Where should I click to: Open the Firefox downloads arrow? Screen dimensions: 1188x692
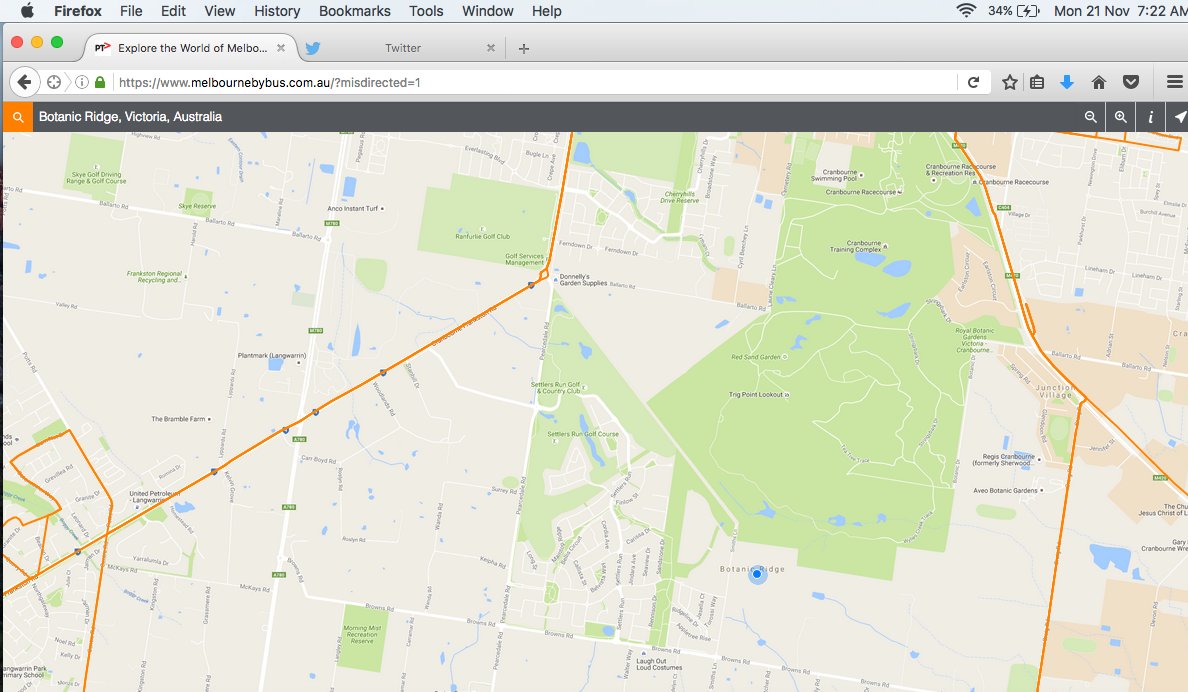tap(1067, 82)
